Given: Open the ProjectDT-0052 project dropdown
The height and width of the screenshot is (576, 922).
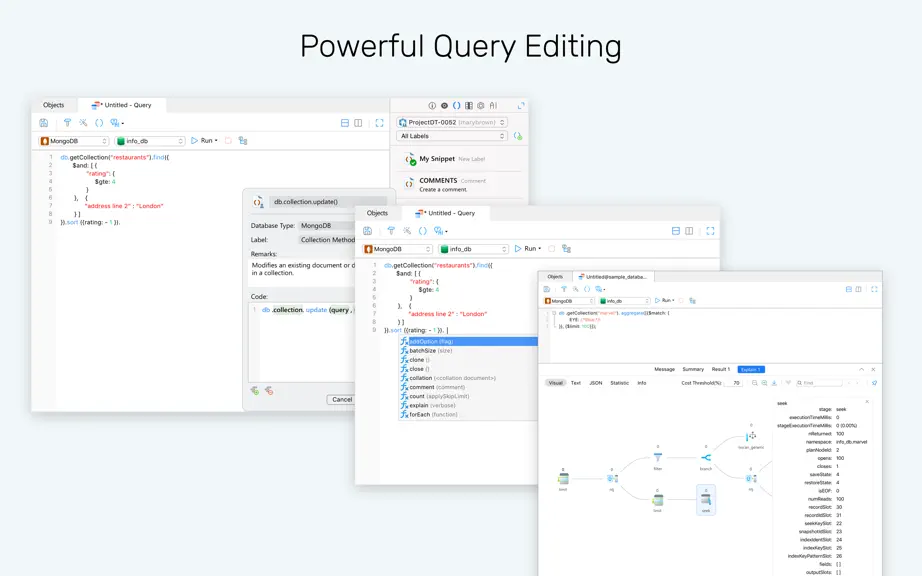Looking at the screenshot, I should pos(452,122).
